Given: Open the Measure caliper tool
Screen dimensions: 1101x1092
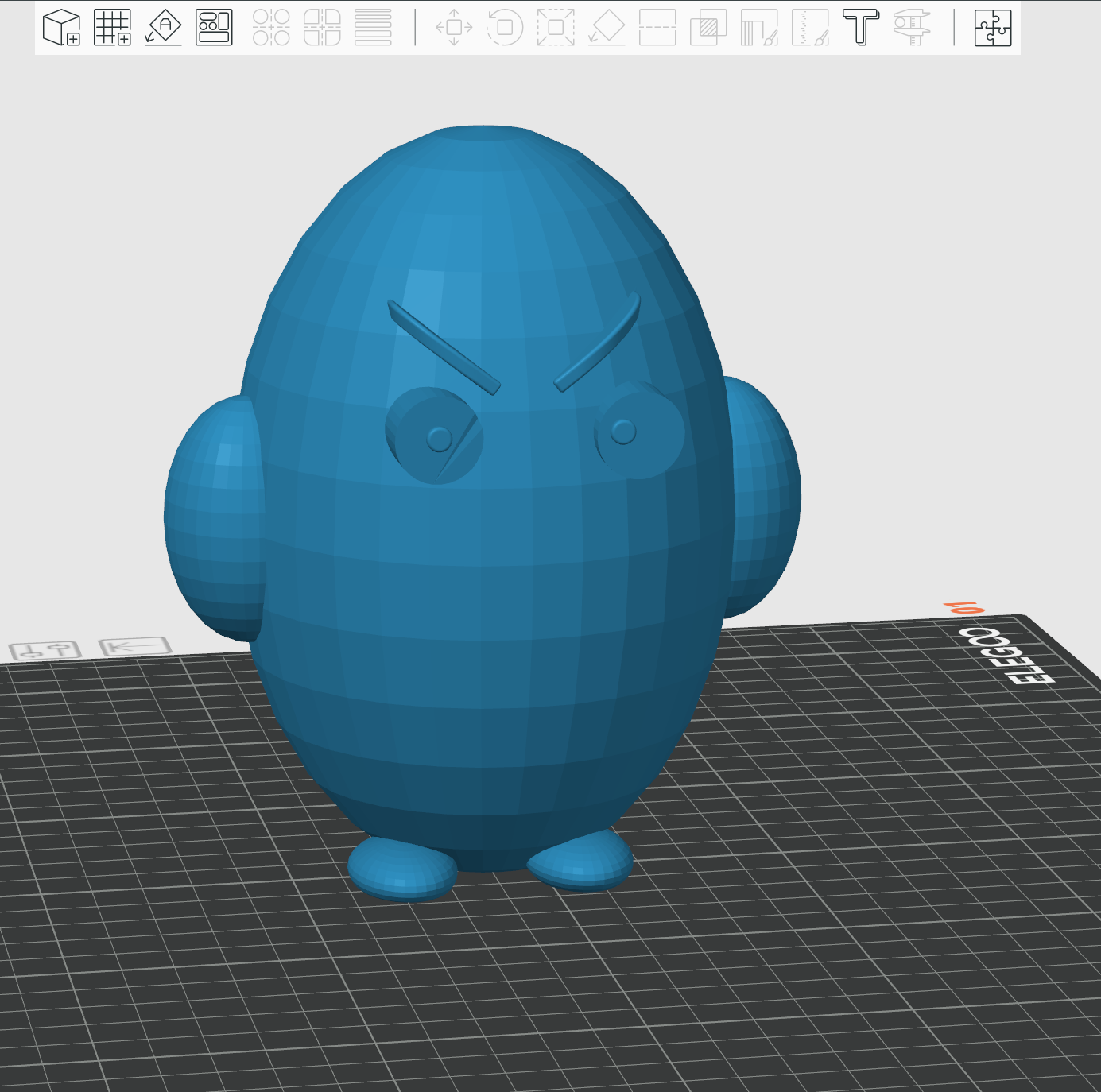Looking at the screenshot, I should pyautogui.click(x=912, y=28).
